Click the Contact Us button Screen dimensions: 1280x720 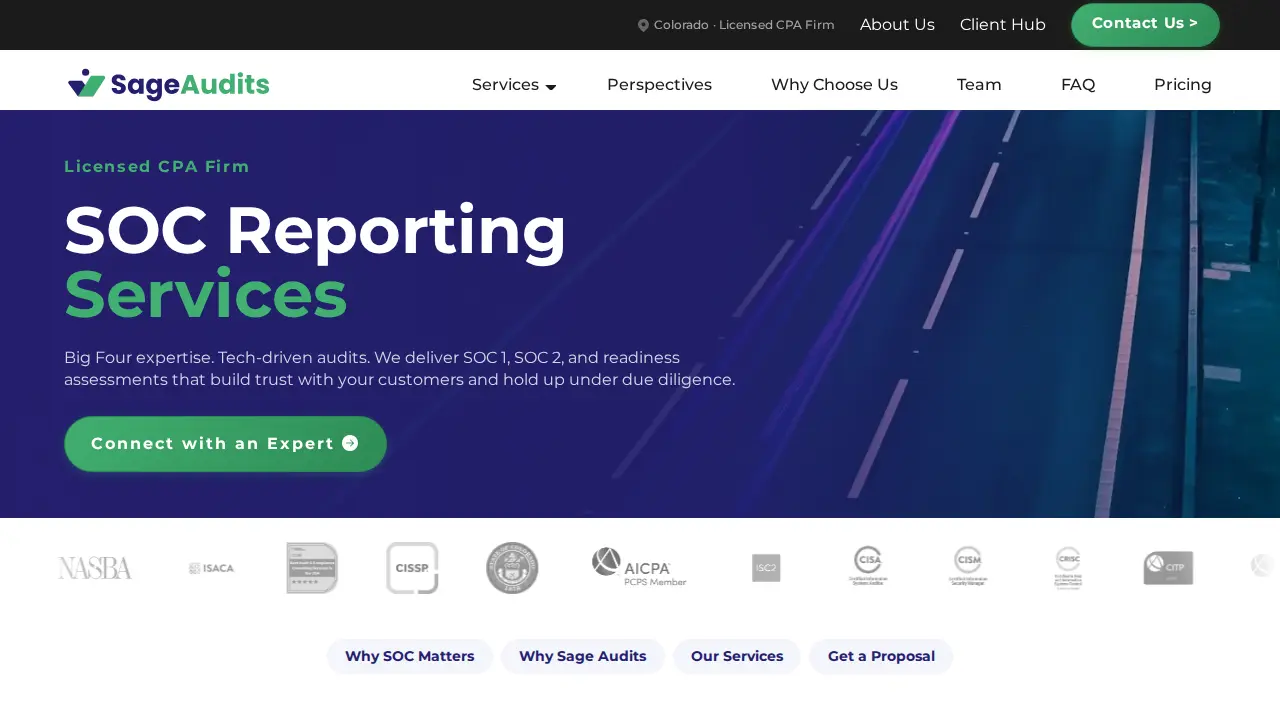(x=1145, y=24)
